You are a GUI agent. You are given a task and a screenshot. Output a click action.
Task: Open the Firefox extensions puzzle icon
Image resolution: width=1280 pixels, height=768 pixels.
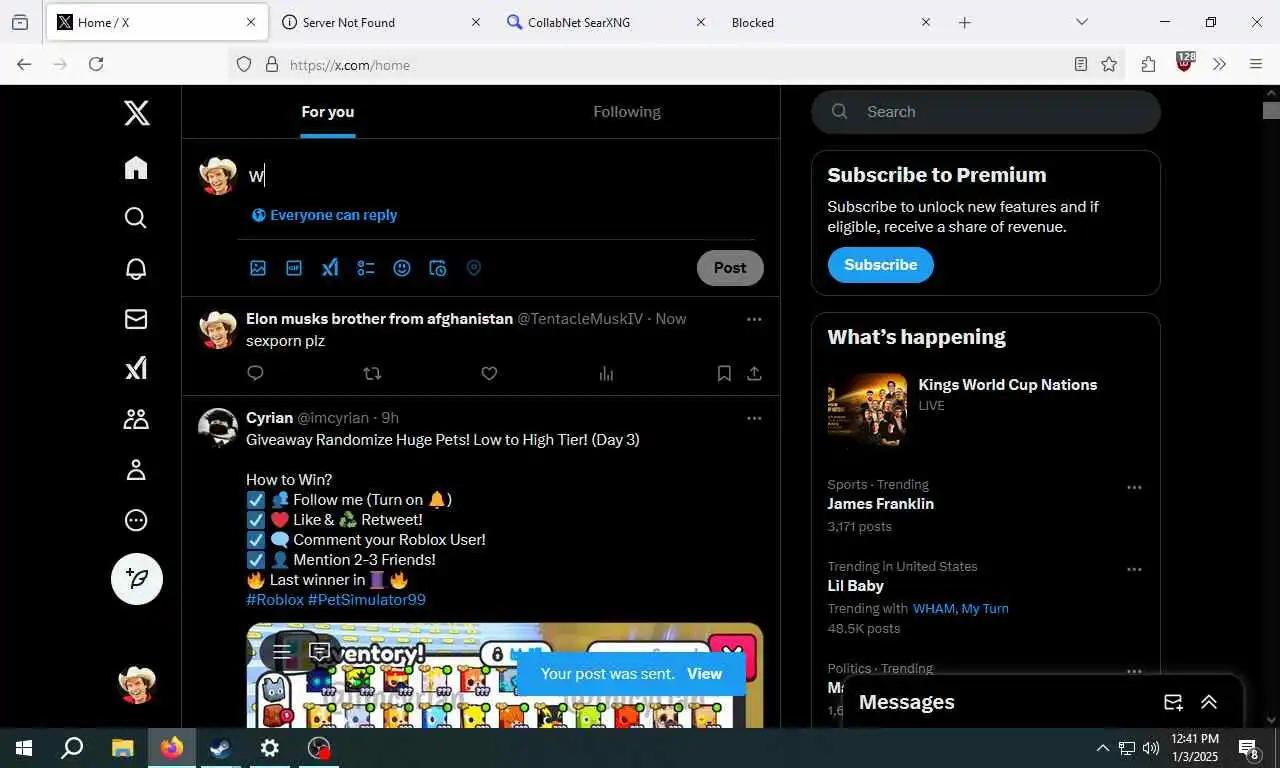click(1148, 64)
